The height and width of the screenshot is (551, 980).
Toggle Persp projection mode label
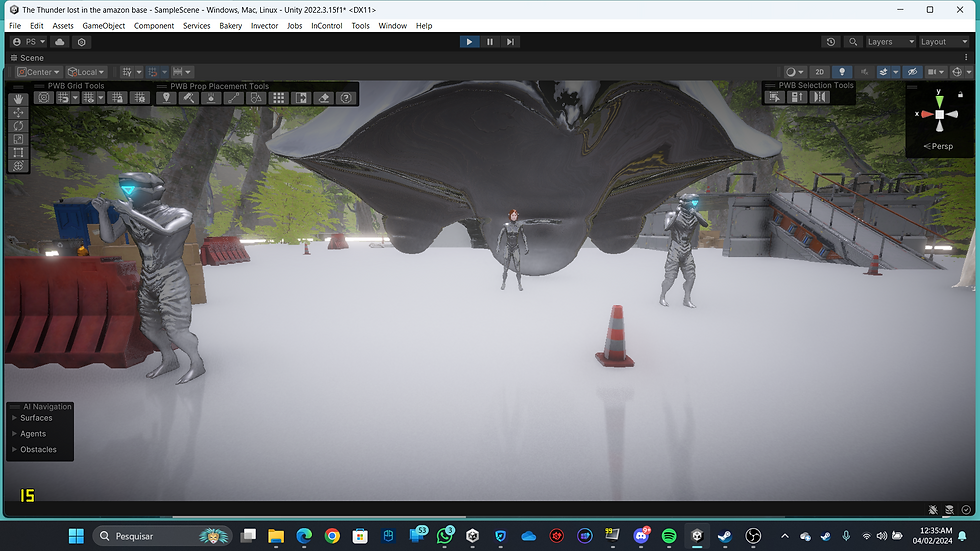(x=938, y=146)
